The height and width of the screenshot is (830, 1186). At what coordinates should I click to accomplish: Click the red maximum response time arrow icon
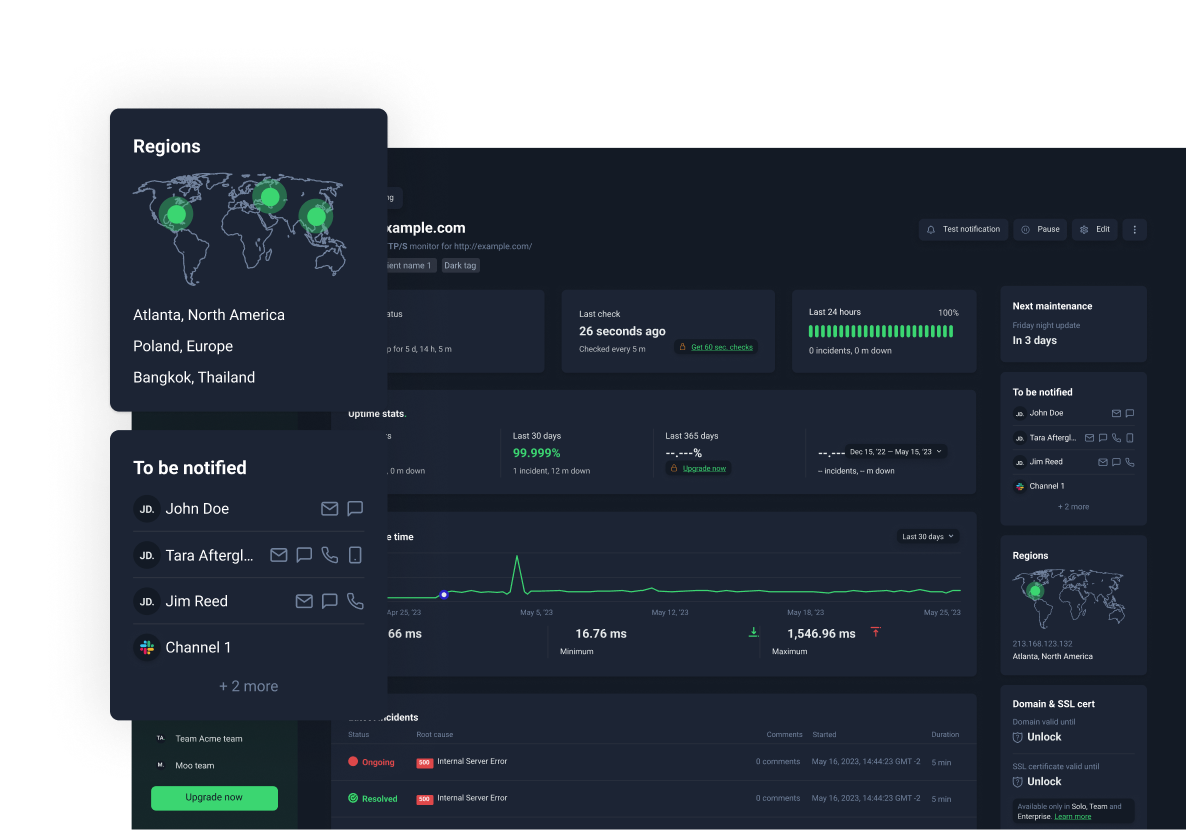(875, 632)
